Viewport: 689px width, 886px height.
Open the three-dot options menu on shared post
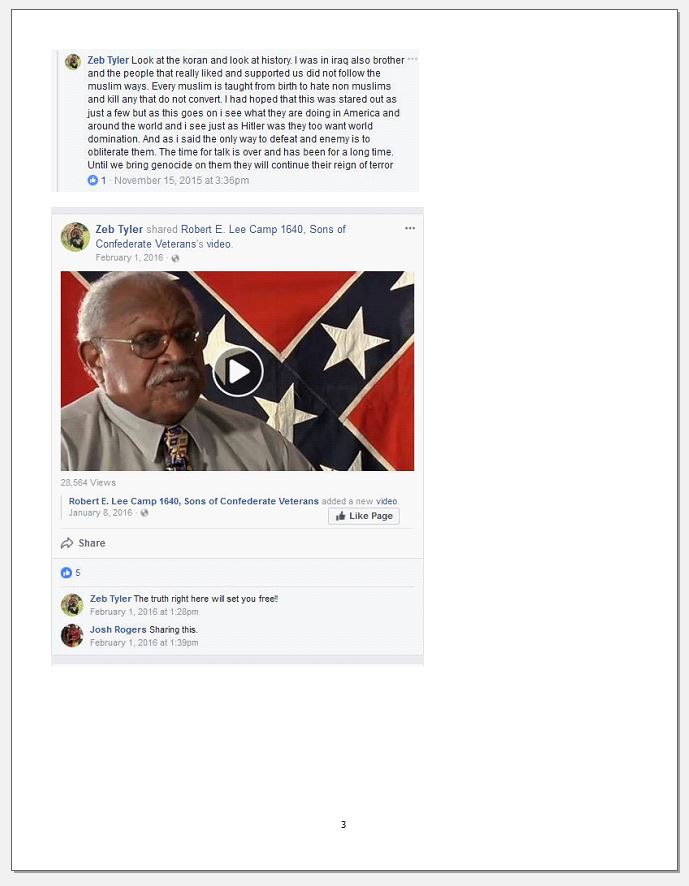410,228
